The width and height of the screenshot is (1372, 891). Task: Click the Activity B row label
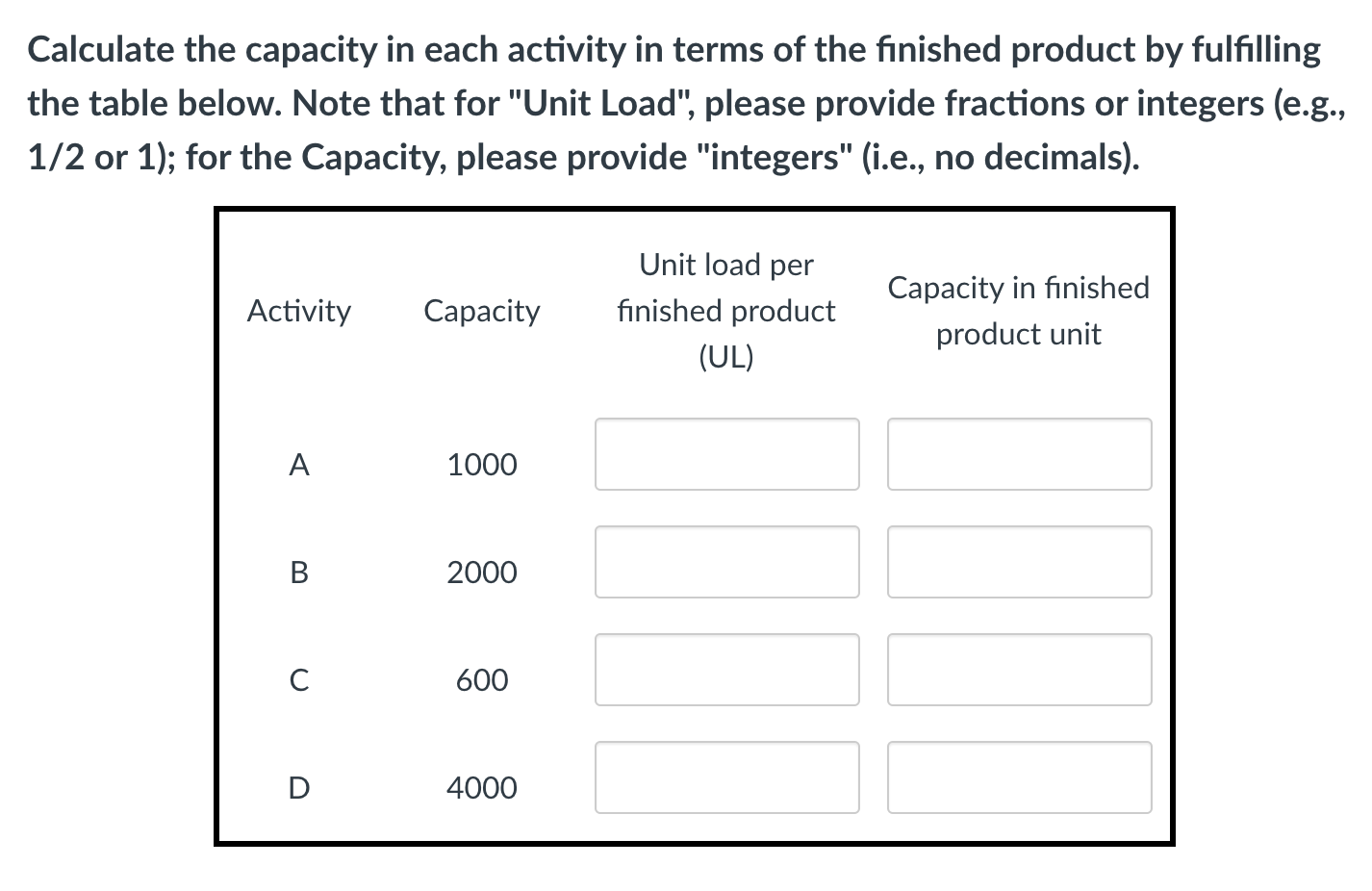tap(299, 572)
